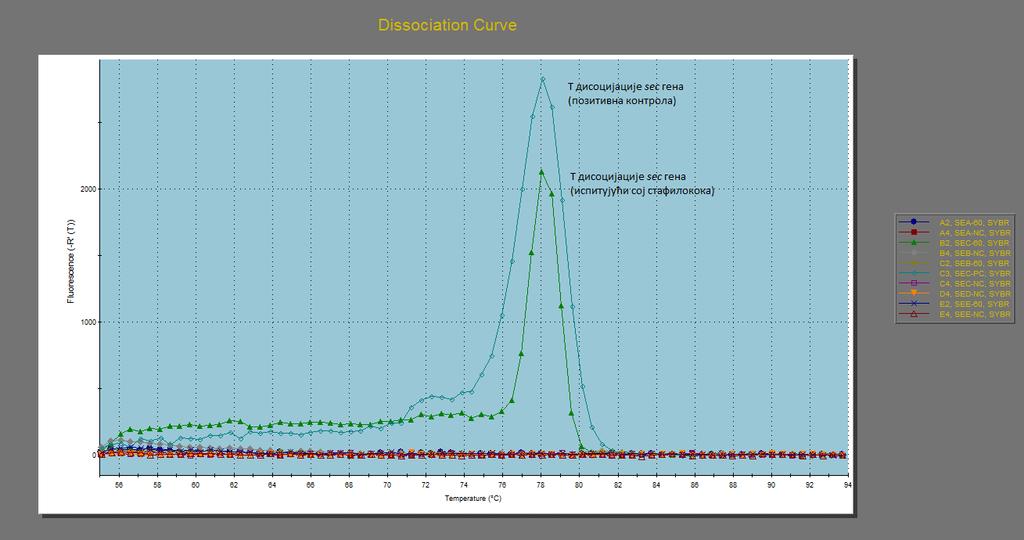Click the y-axis tick value 2000

[88, 189]
